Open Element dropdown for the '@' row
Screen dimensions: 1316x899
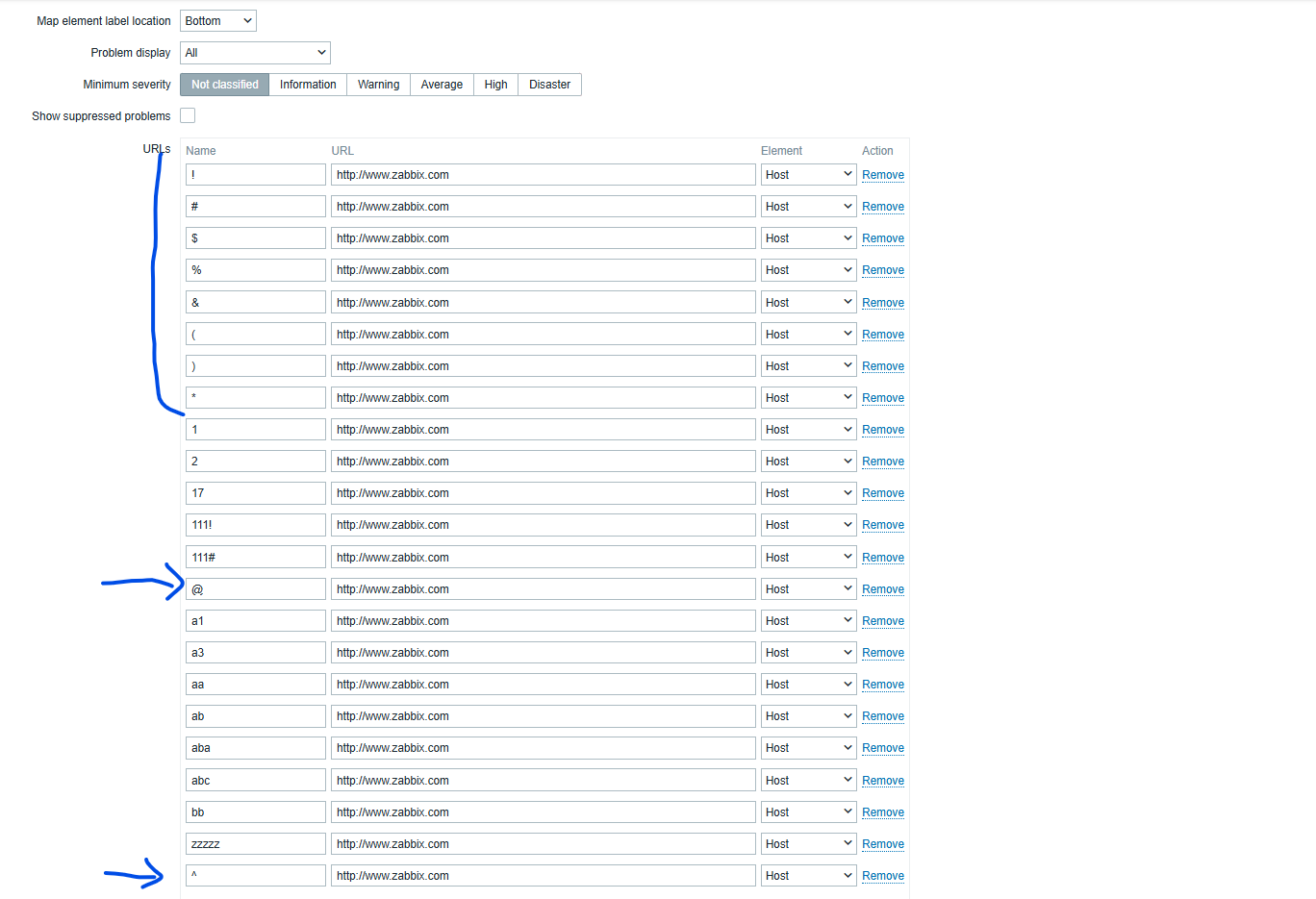(808, 589)
